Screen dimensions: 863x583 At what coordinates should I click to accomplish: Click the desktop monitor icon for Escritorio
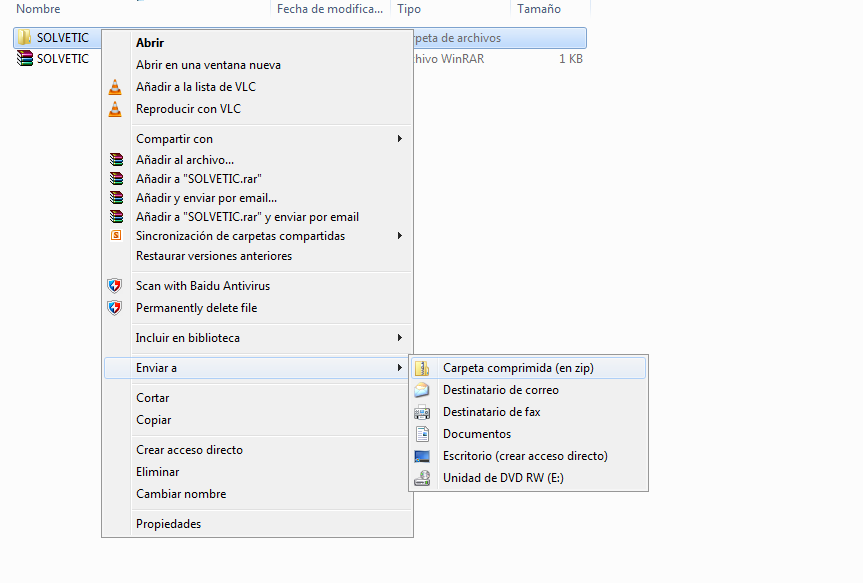tap(422, 456)
